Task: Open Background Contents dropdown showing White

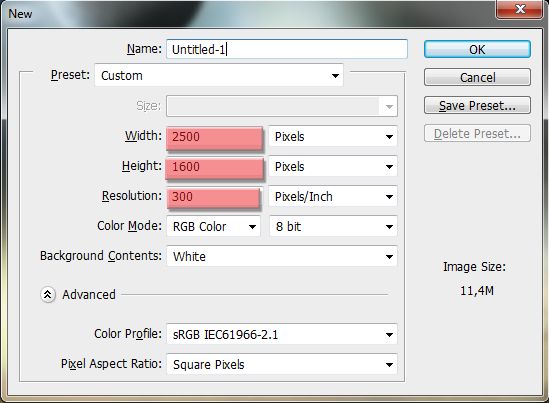Action: [282, 256]
